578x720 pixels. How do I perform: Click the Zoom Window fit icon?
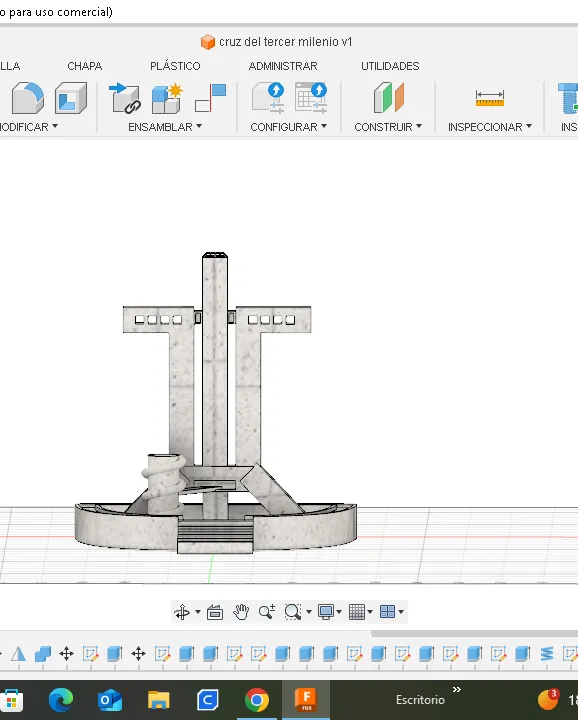pos(292,612)
